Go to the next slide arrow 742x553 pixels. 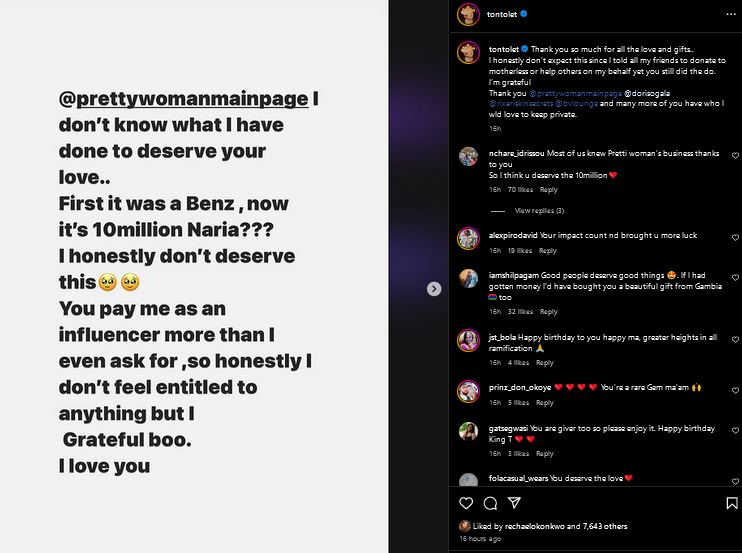[434, 288]
